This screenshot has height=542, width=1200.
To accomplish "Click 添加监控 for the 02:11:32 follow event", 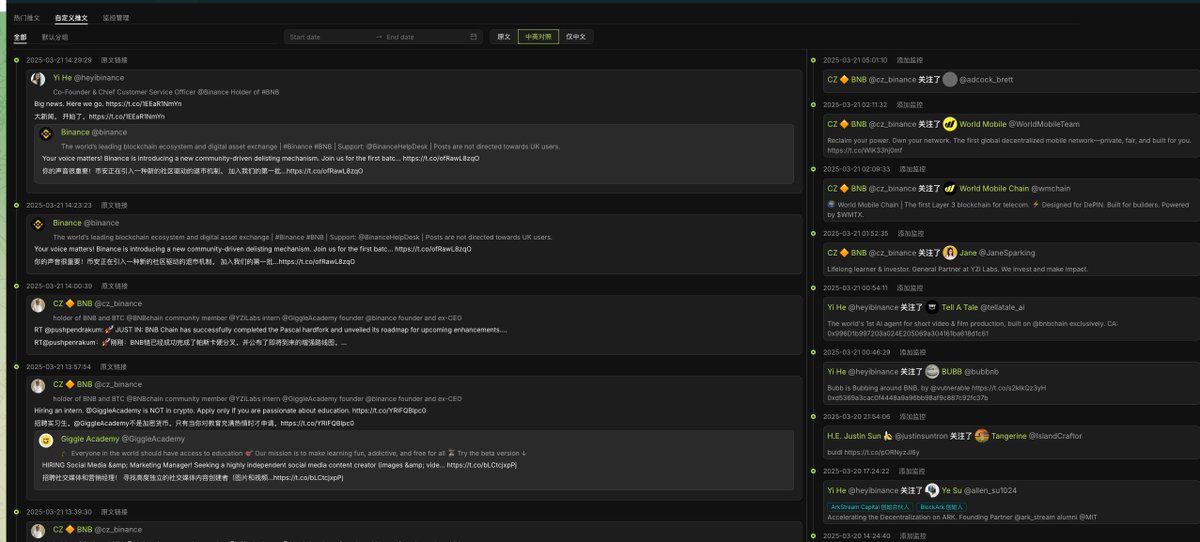I will [910, 104].
